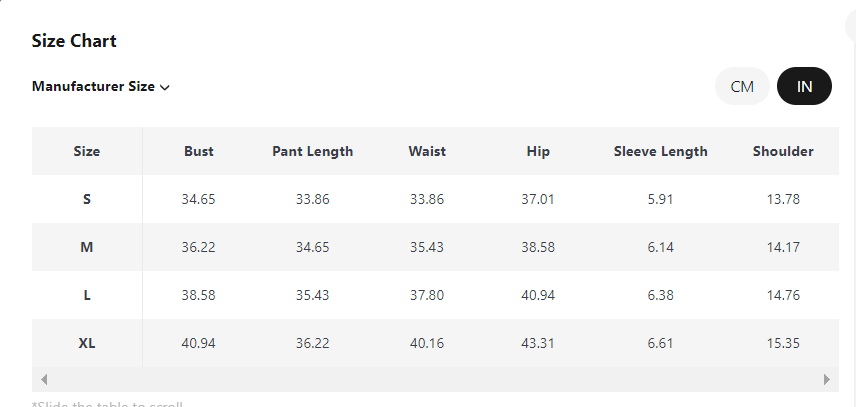Click the horizontal scrollbar track under the table
The image size is (856, 407).
[x=435, y=380]
